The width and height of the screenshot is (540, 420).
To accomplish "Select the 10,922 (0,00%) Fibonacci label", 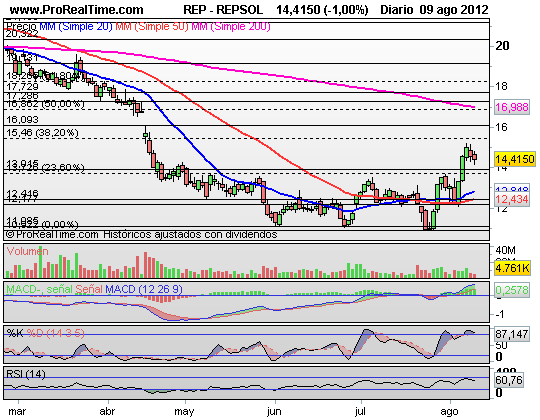I will 42,225.
